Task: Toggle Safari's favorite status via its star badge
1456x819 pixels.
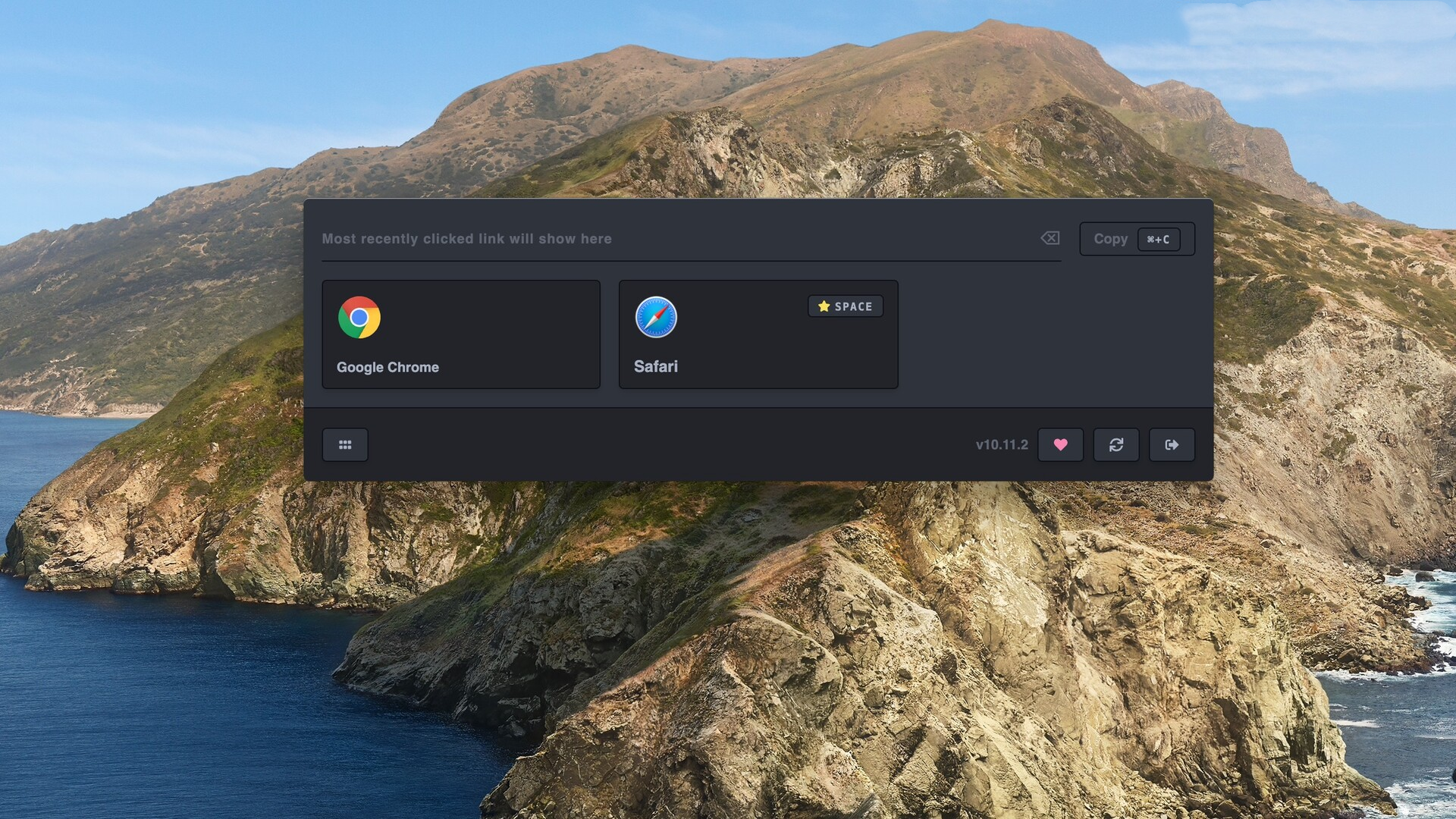Action: (824, 306)
